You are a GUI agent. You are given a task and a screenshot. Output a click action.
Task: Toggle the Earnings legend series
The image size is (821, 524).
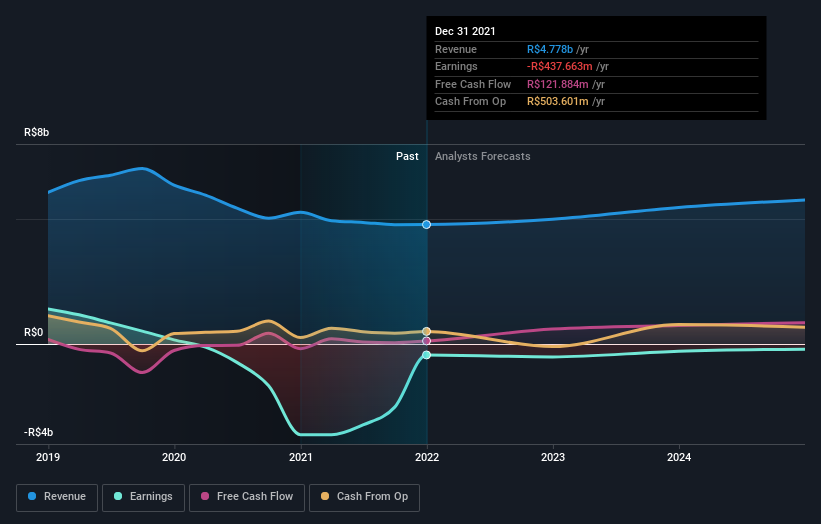[143, 497]
